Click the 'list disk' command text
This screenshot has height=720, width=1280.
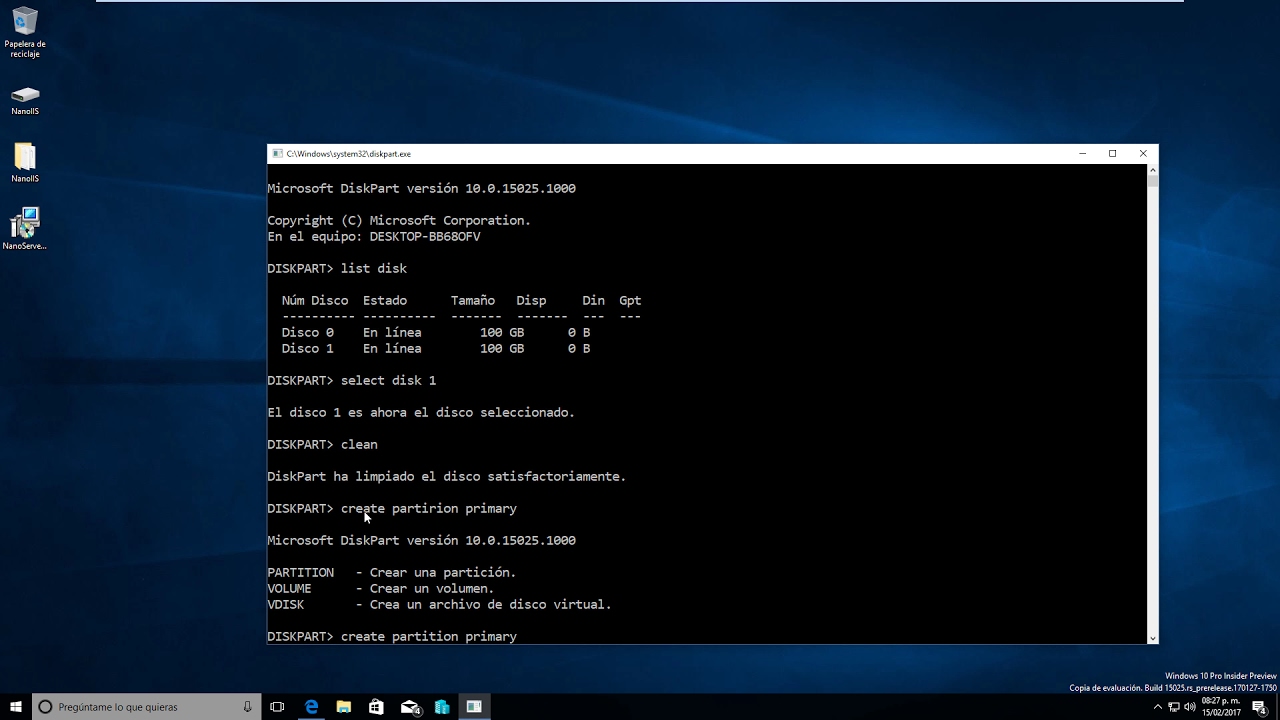coord(374,269)
